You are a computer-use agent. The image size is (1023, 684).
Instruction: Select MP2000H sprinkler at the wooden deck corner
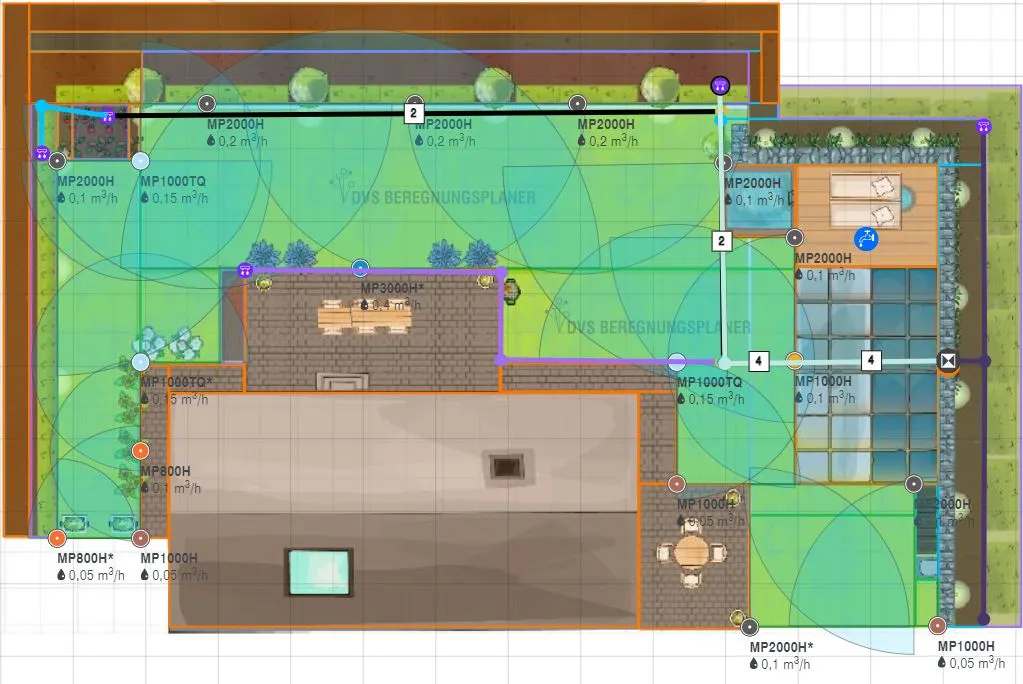click(x=794, y=238)
